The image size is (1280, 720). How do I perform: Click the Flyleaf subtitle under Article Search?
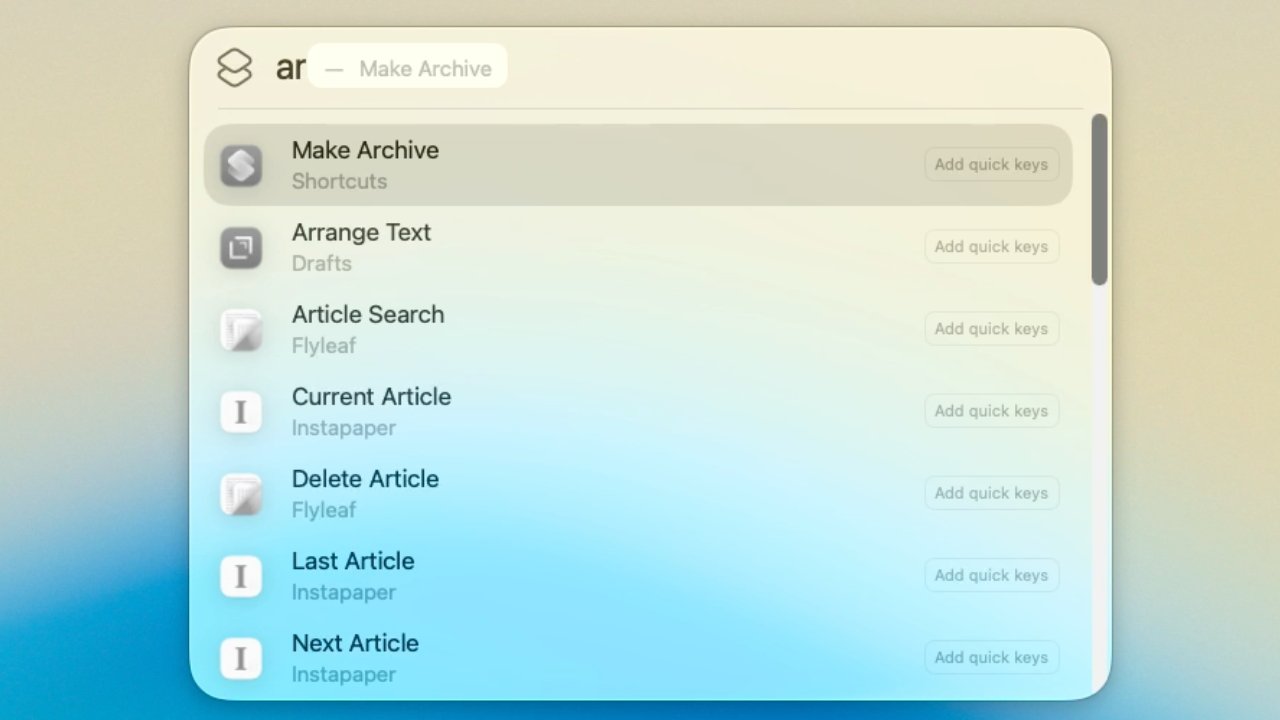tap(324, 345)
